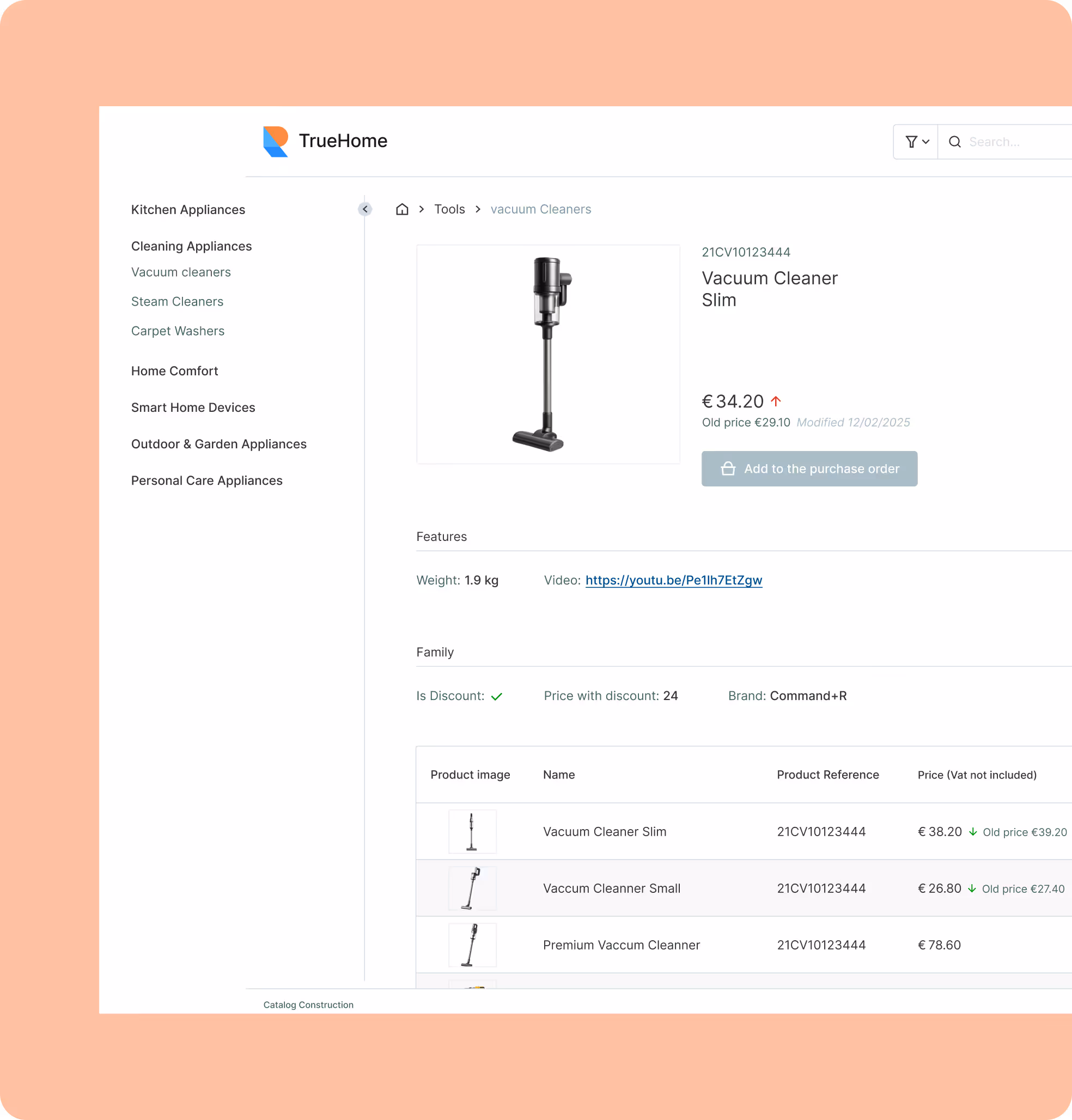The height and width of the screenshot is (1120, 1072).
Task: Select vacuum Cleaners breadcrumb item
Action: click(540, 209)
